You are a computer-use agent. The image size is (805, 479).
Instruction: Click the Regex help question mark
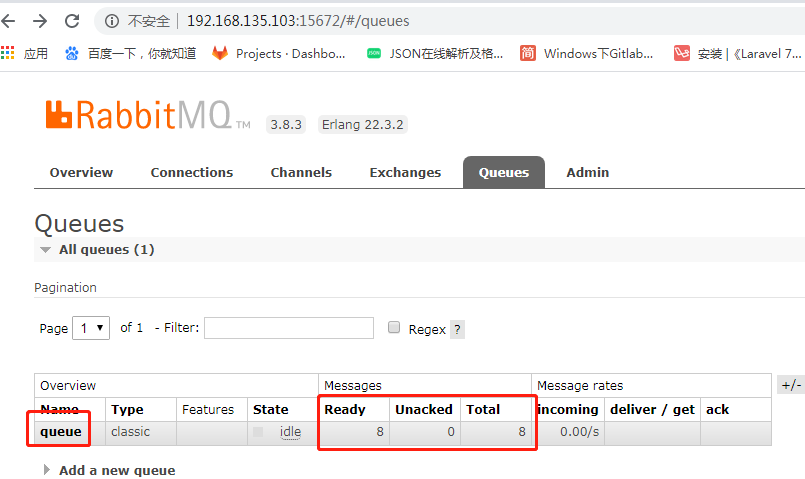pyautogui.click(x=457, y=329)
